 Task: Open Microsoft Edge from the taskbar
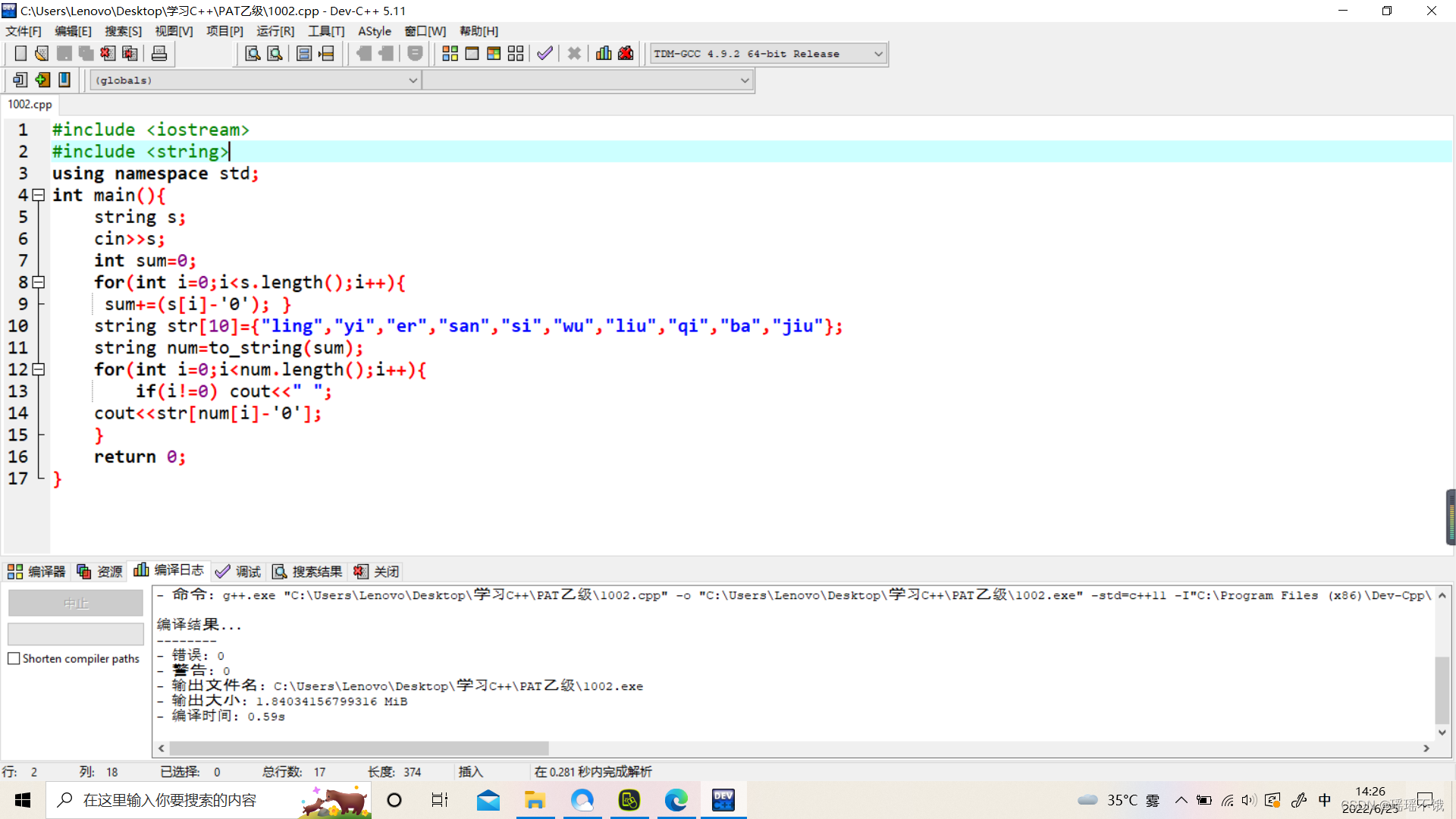pyautogui.click(x=676, y=800)
